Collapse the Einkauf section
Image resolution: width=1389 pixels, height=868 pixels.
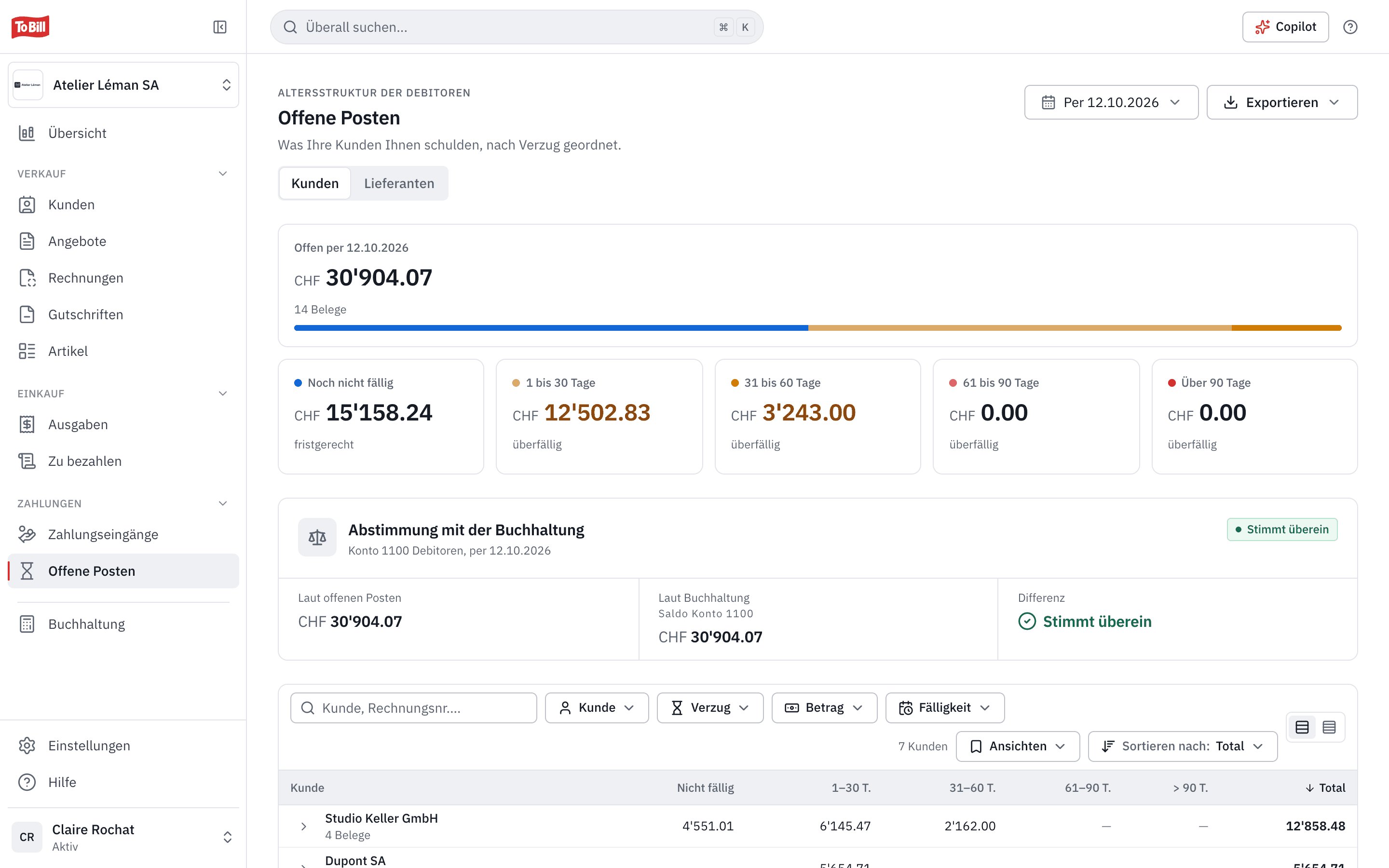point(223,393)
